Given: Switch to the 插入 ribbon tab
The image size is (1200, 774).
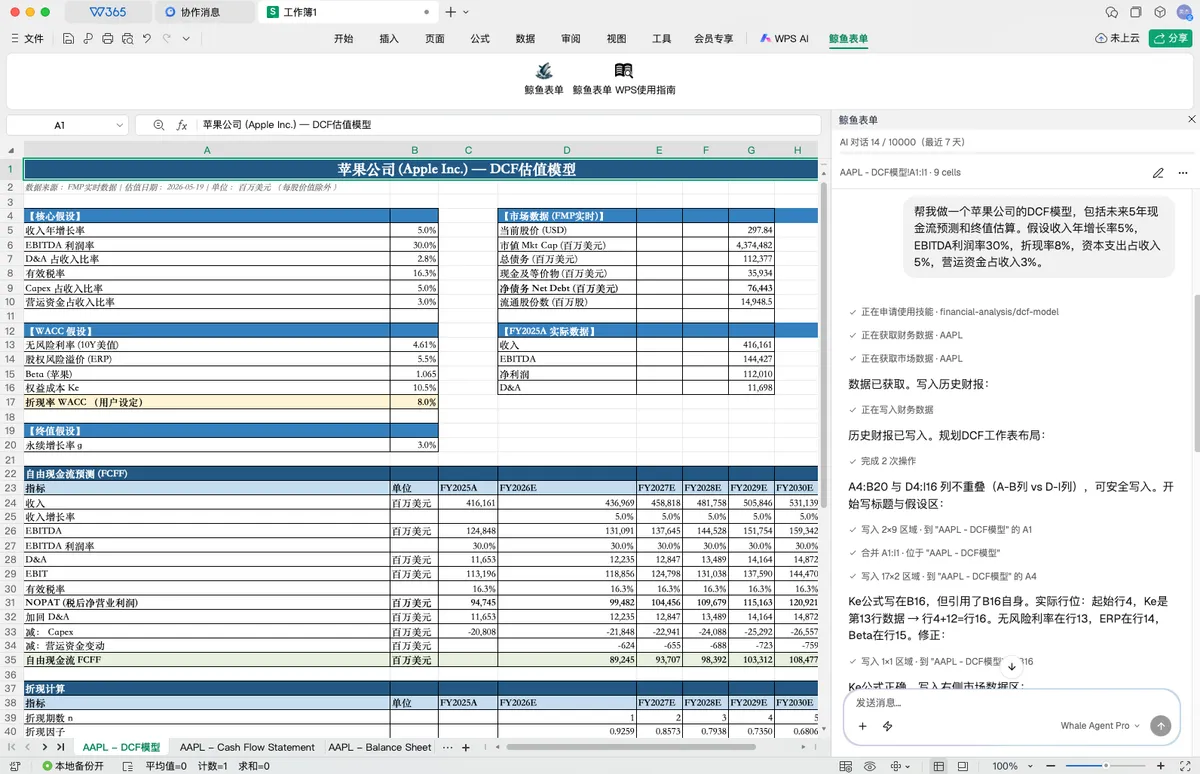Looking at the screenshot, I should pos(389,39).
